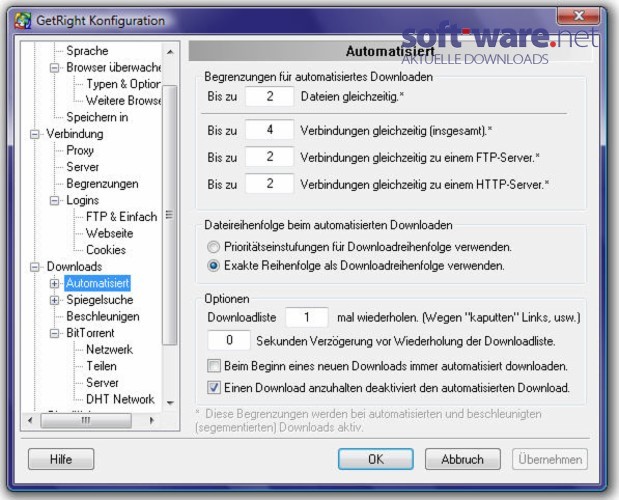Select the Automatisiert tree entry
This screenshot has height=500, width=619.
97,283
